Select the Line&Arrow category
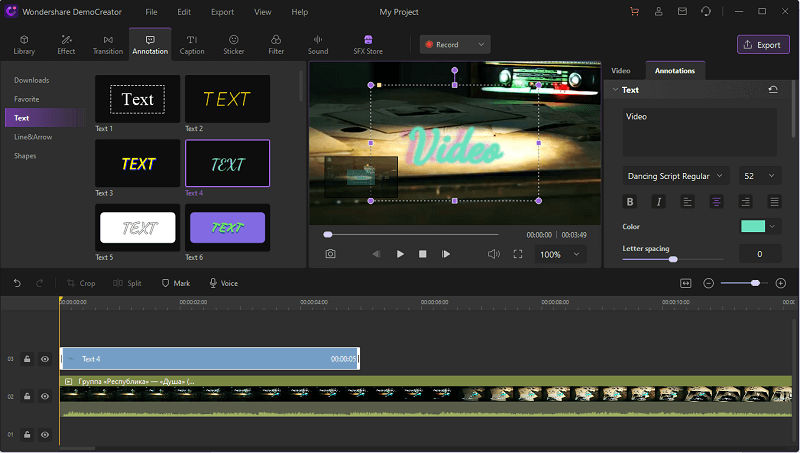800x453 pixels. 33,137
